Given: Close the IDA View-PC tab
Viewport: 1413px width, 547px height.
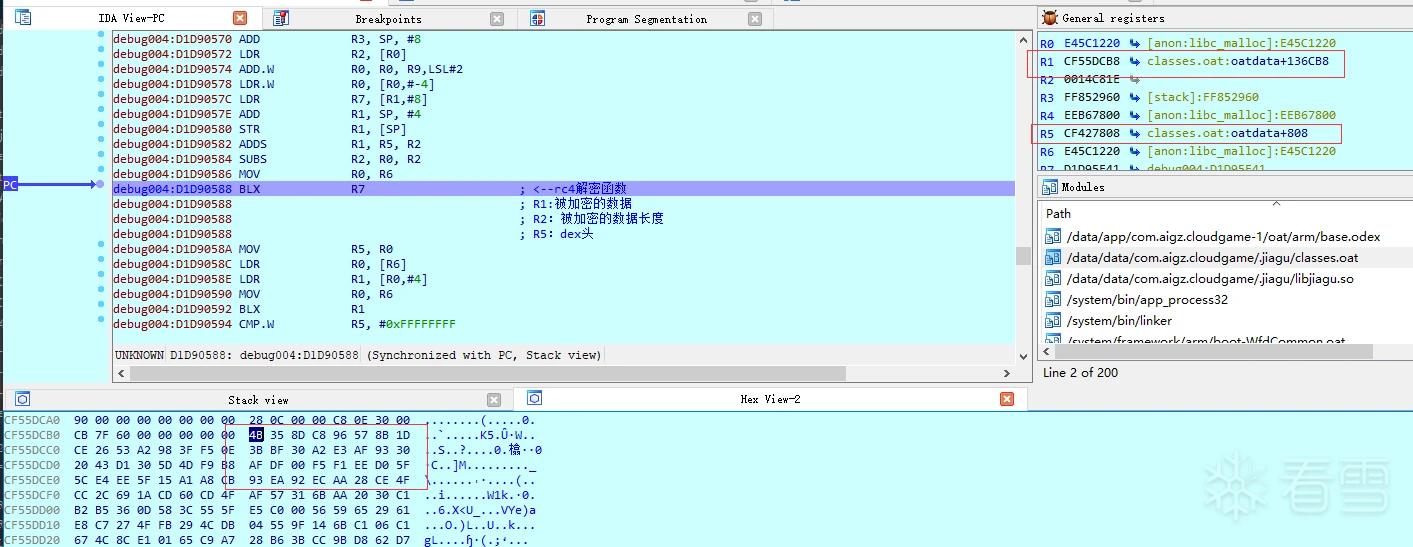Looking at the screenshot, I should pyautogui.click(x=240, y=18).
